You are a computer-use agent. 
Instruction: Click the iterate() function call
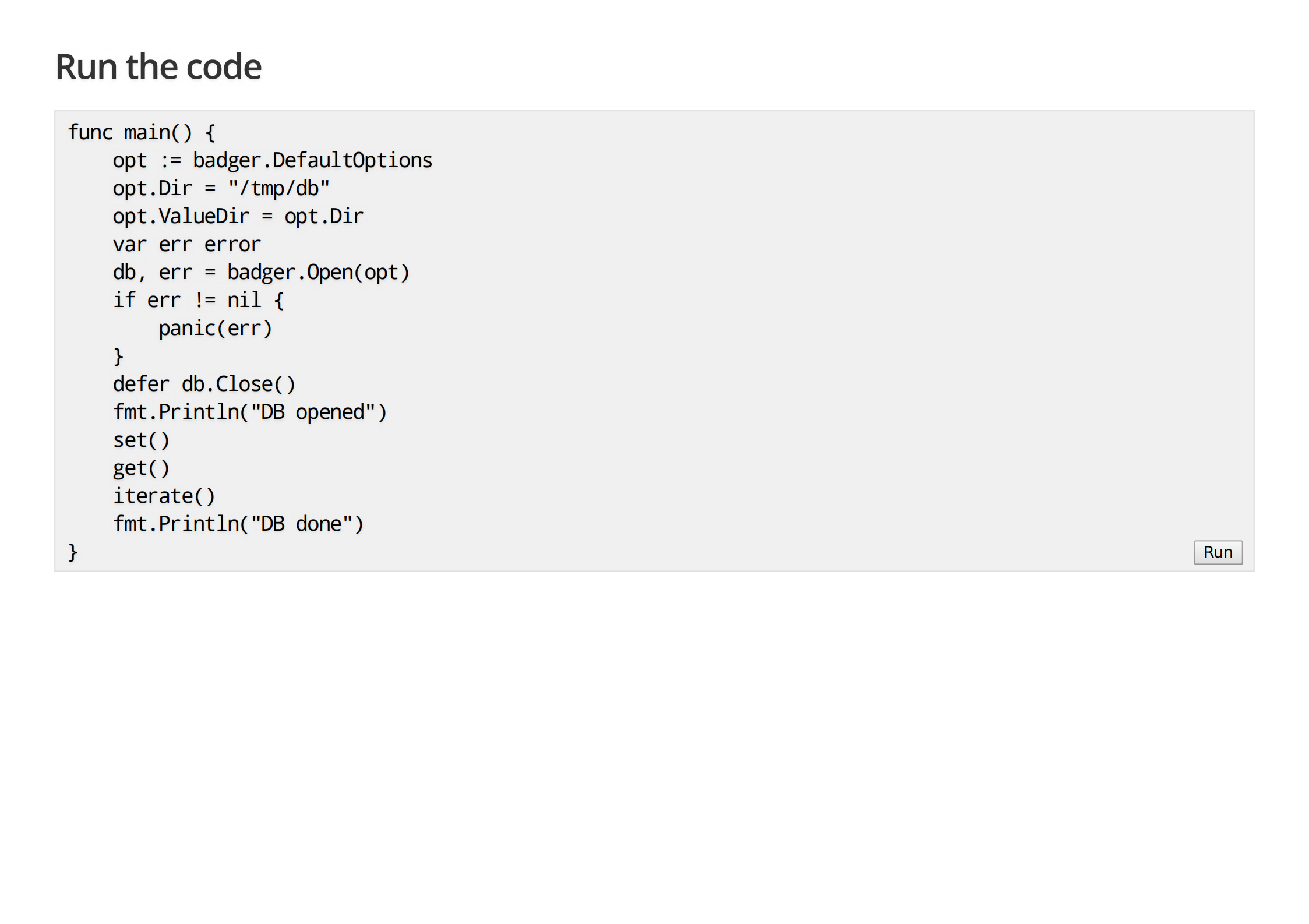[x=163, y=495]
